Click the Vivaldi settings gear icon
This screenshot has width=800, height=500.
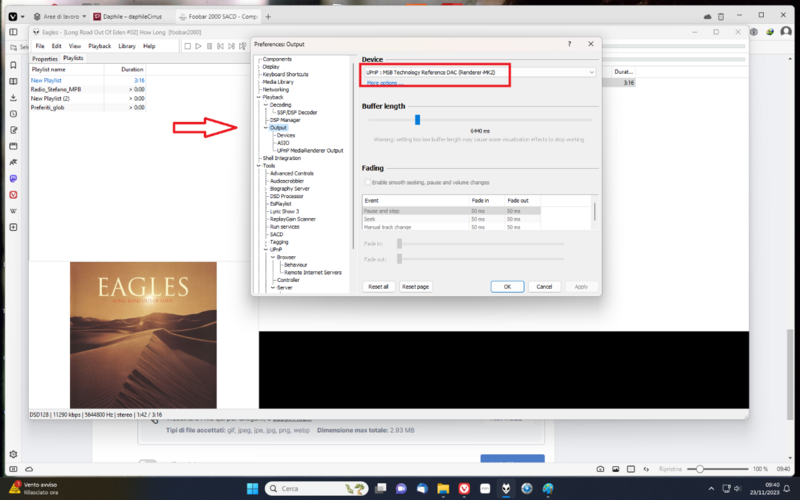pyautogui.click(x=13, y=455)
